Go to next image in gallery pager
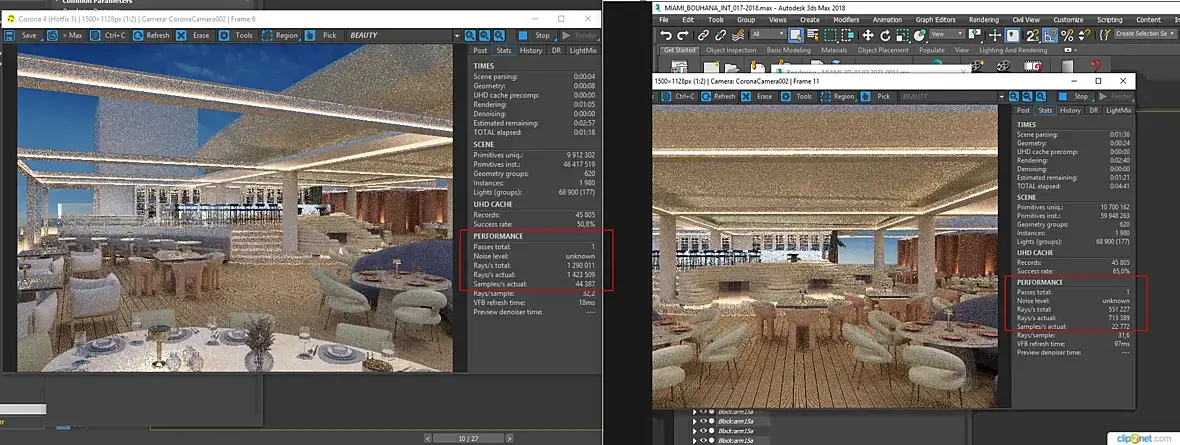Image resolution: width=1180 pixels, height=445 pixels. coord(509,438)
